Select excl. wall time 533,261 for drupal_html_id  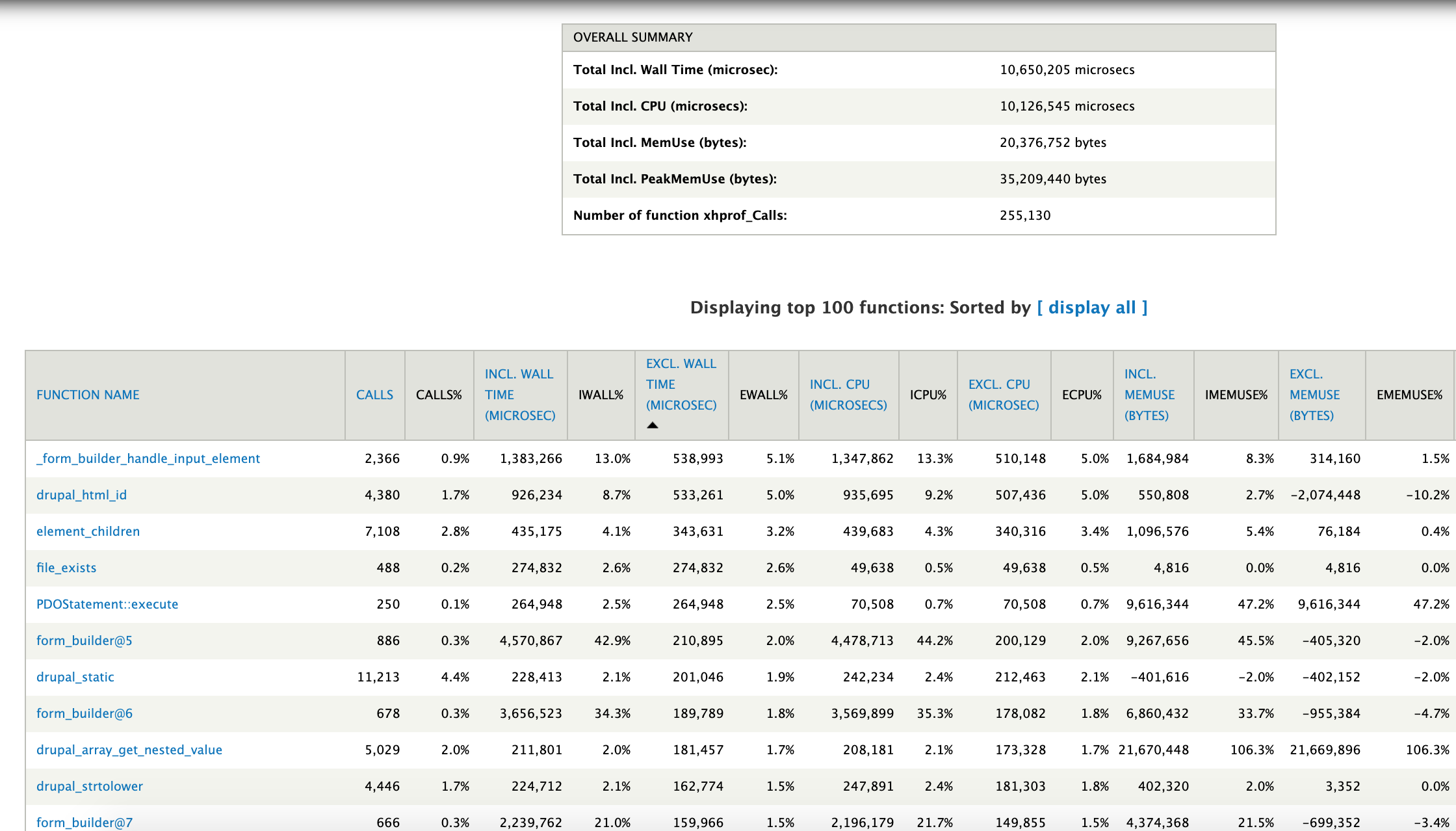(698, 495)
